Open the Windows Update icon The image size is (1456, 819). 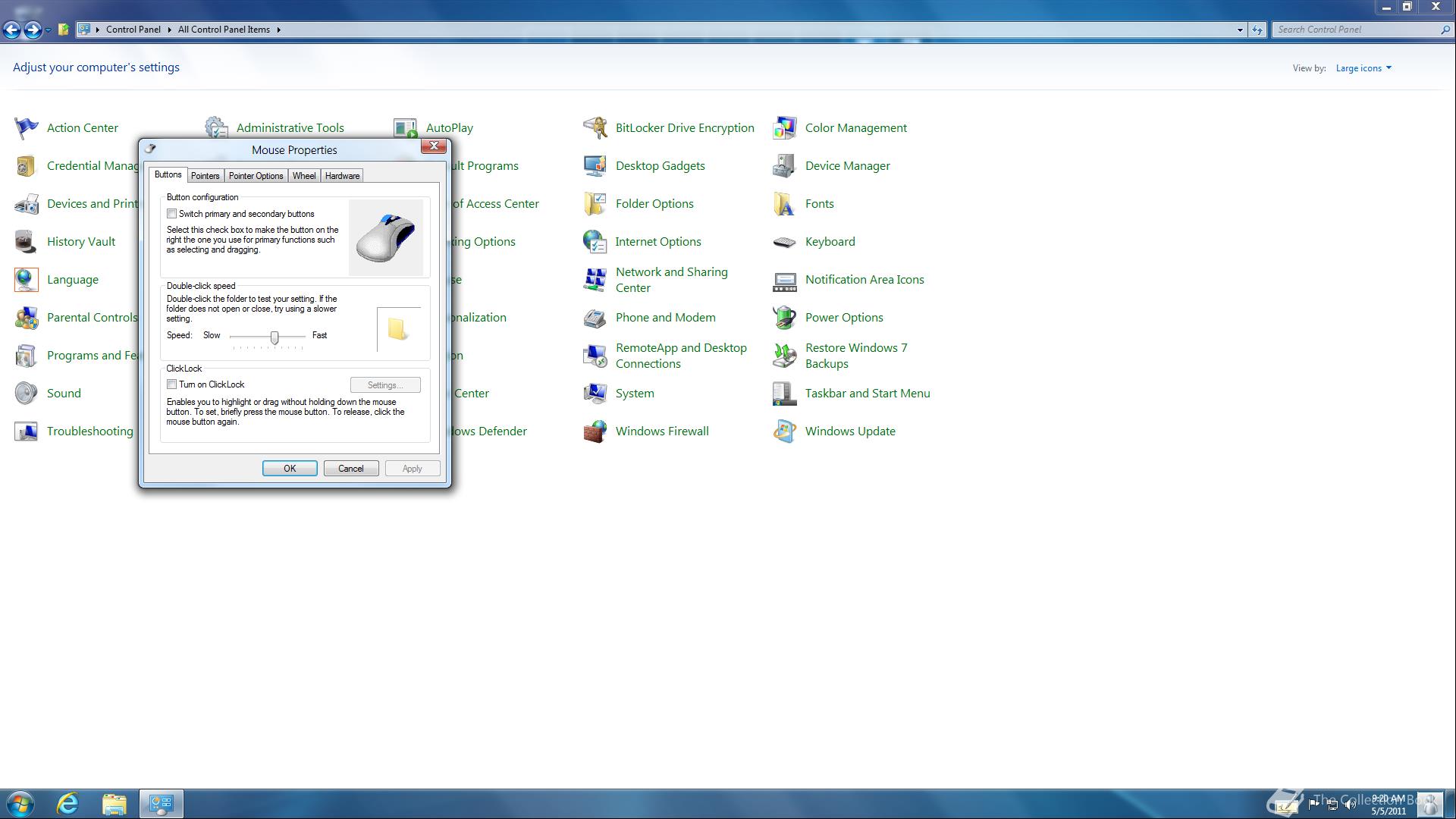tap(785, 431)
